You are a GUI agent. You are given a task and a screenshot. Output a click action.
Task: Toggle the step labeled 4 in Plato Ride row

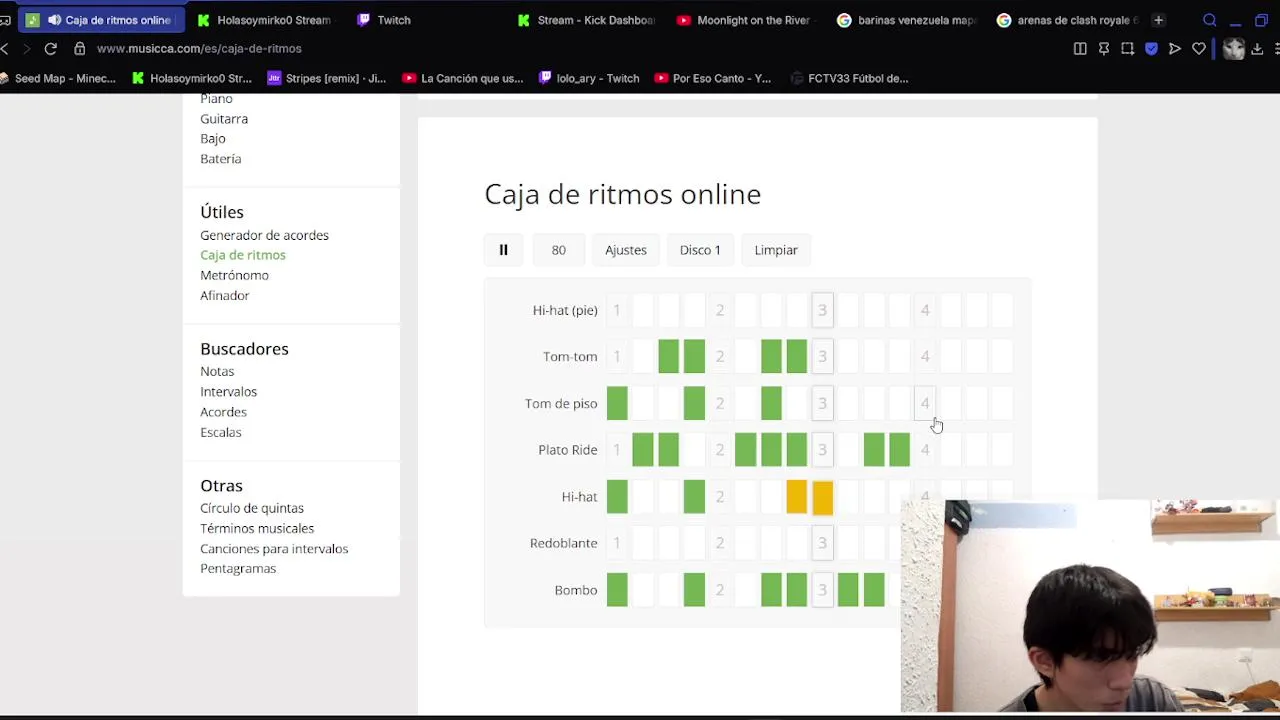(925, 450)
